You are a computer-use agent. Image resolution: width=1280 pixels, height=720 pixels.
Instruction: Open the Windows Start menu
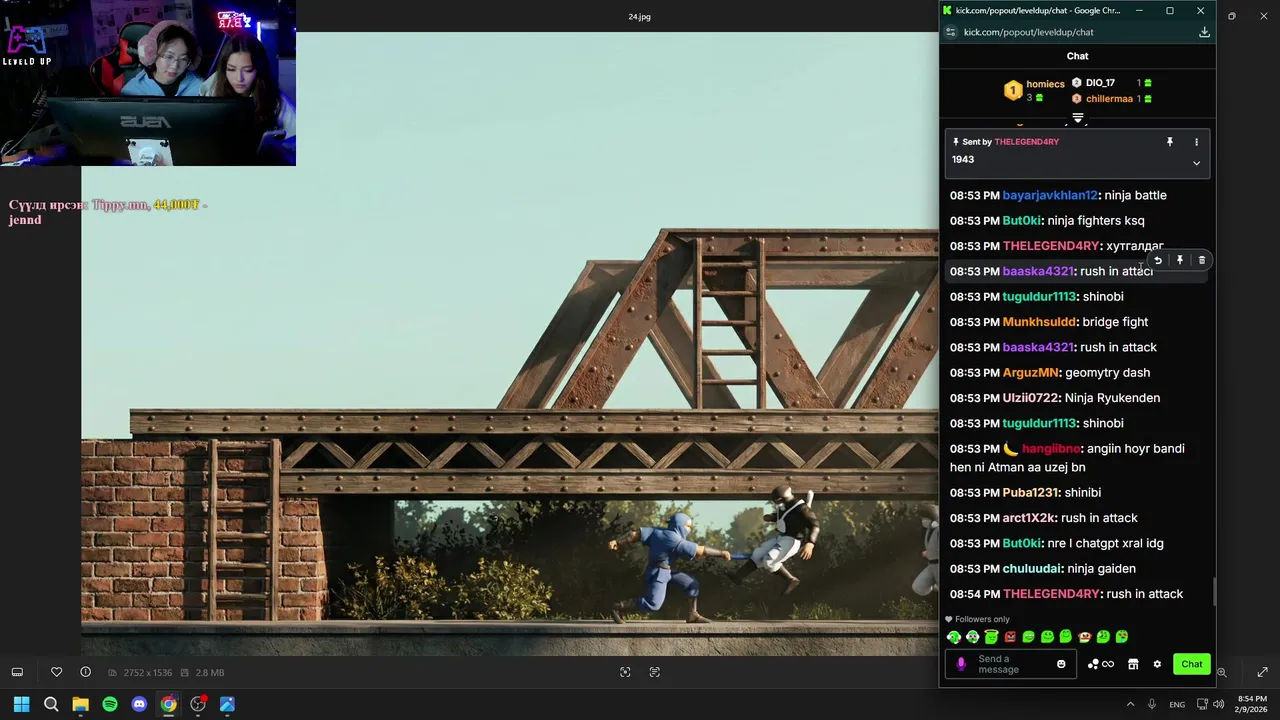21,704
